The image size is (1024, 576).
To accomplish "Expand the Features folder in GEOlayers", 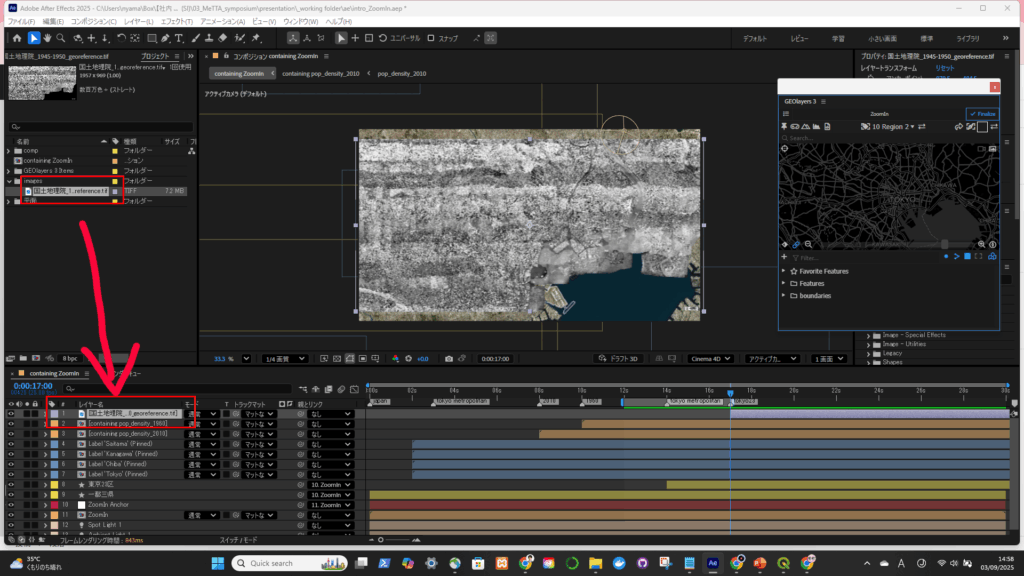I will click(783, 283).
